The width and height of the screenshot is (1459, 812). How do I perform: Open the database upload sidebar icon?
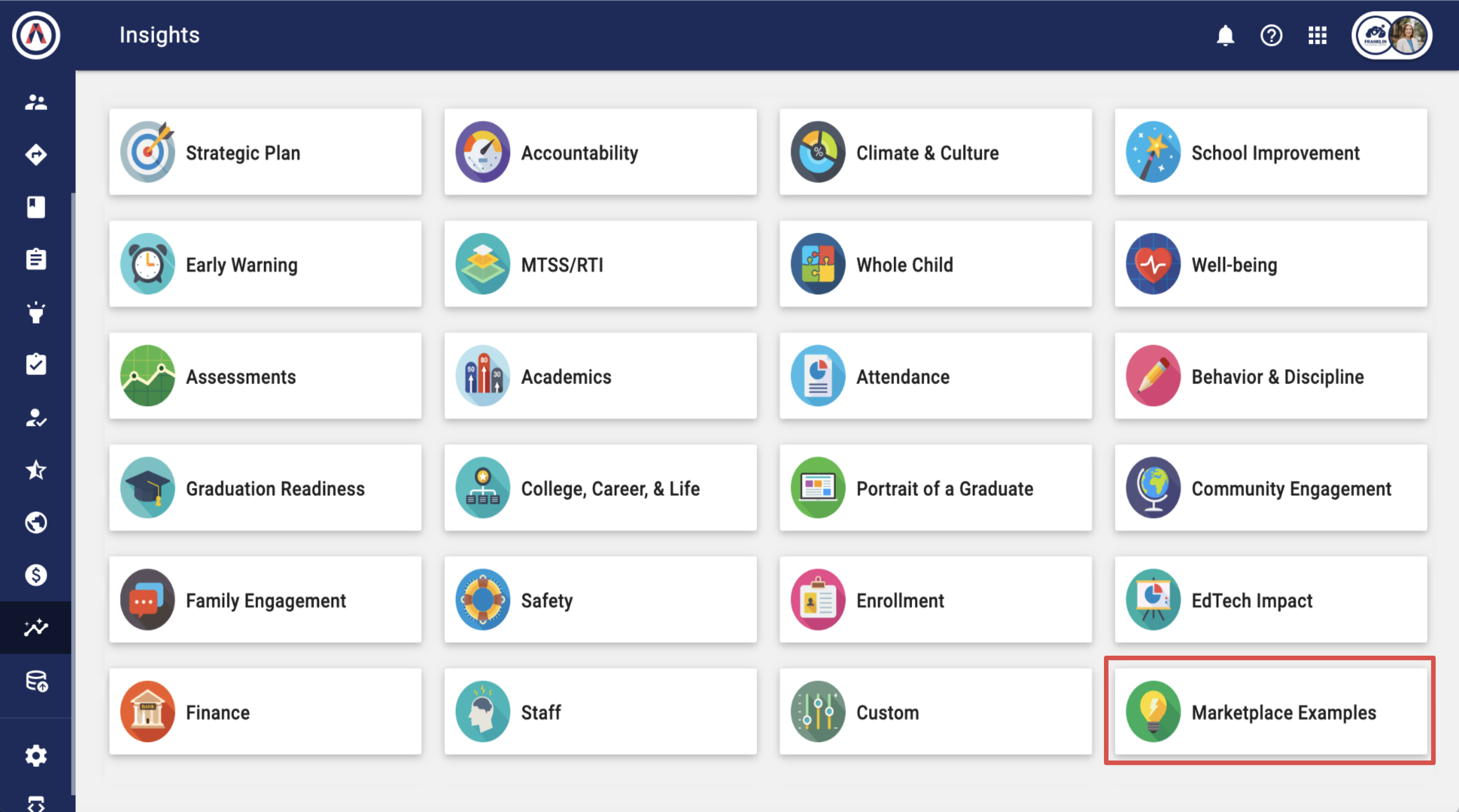(36, 681)
